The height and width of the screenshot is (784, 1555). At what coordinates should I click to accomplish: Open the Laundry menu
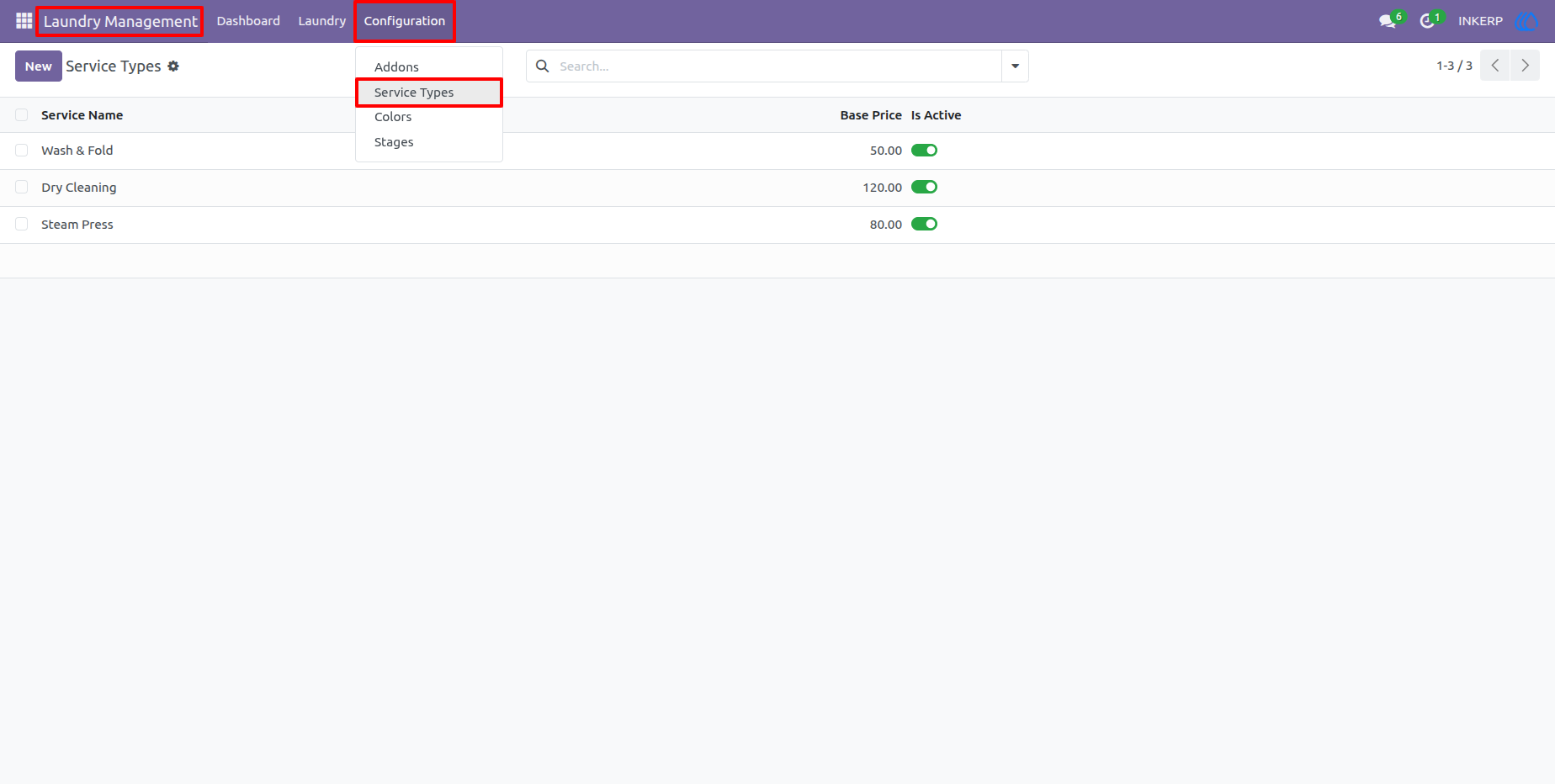[x=322, y=21]
